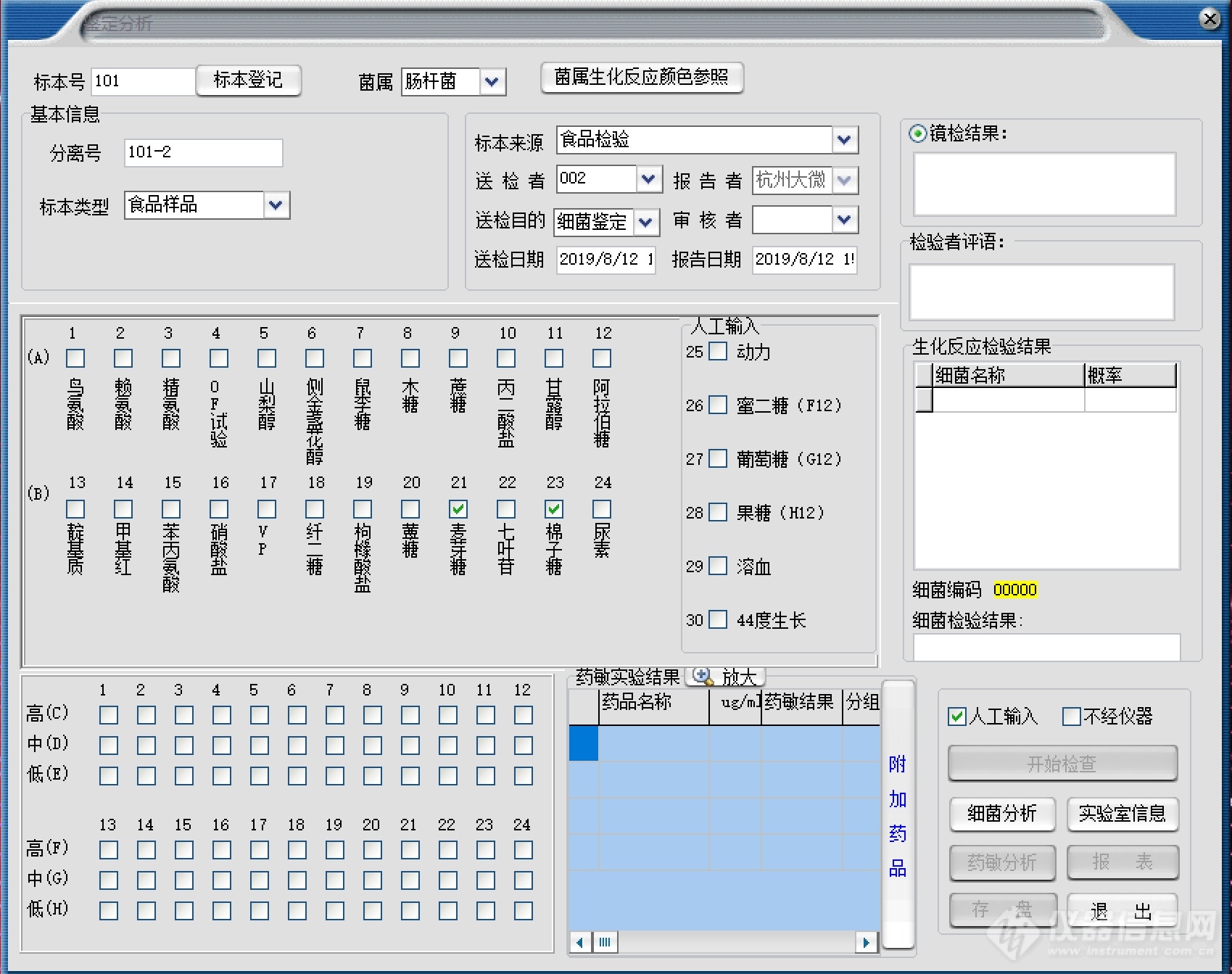Image resolution: width=1232 pixels, height=974 pixels.
Task: Enable the 不经仪器 checkbox
Action: [1071, 717]
